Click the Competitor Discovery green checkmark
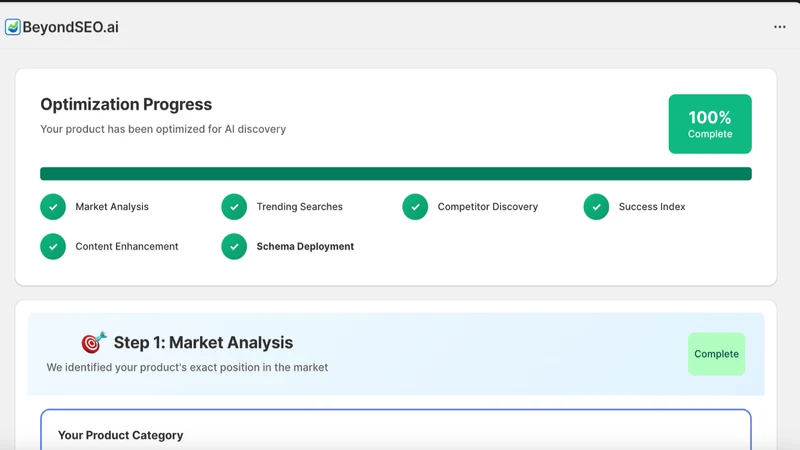This screenshot has width=800, height=450. click(415, 207)
